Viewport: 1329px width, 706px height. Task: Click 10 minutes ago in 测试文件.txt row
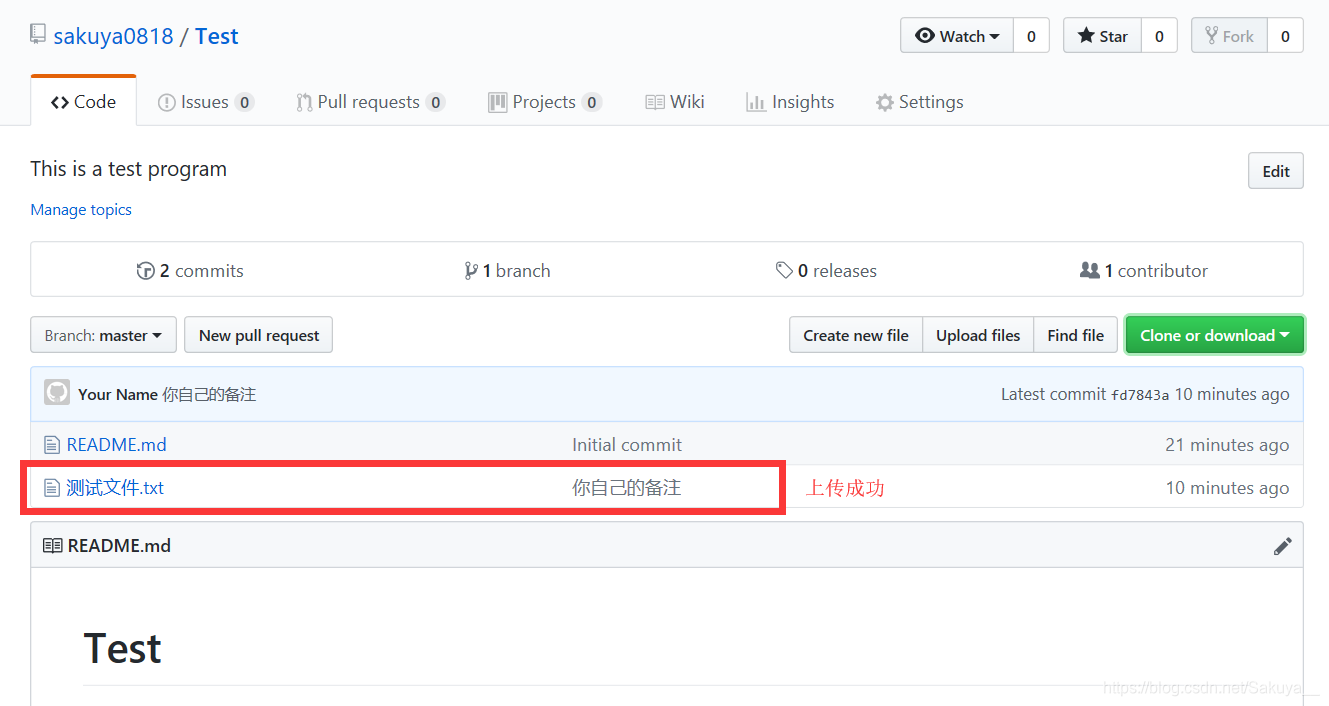pos(1227,488)
